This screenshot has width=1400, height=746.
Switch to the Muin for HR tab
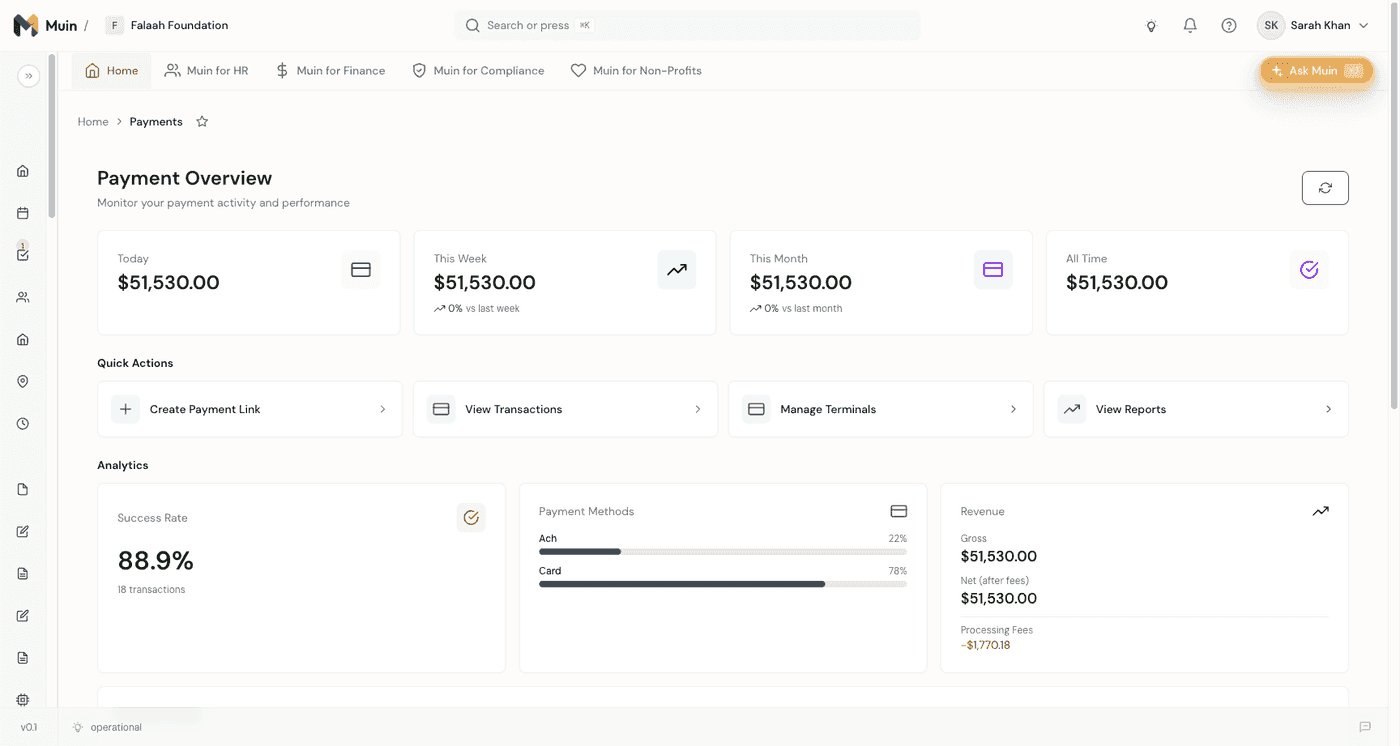(x=206, y=70)
